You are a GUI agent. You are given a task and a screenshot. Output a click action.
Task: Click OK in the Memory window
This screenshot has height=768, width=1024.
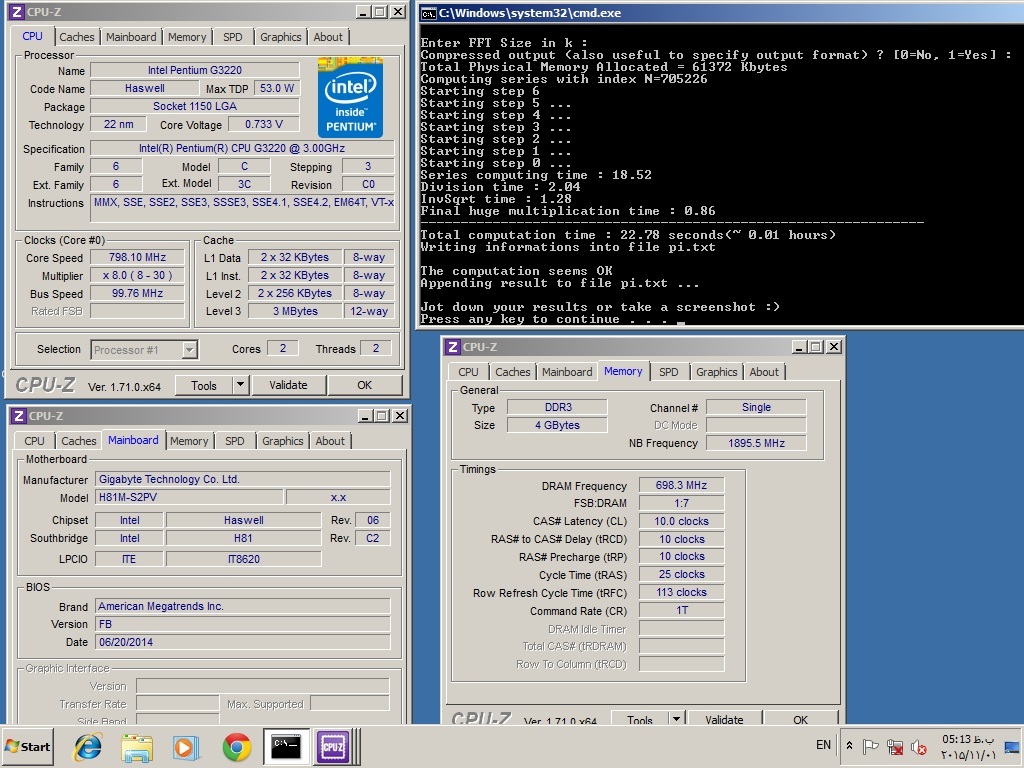click(x=801, y=718)
